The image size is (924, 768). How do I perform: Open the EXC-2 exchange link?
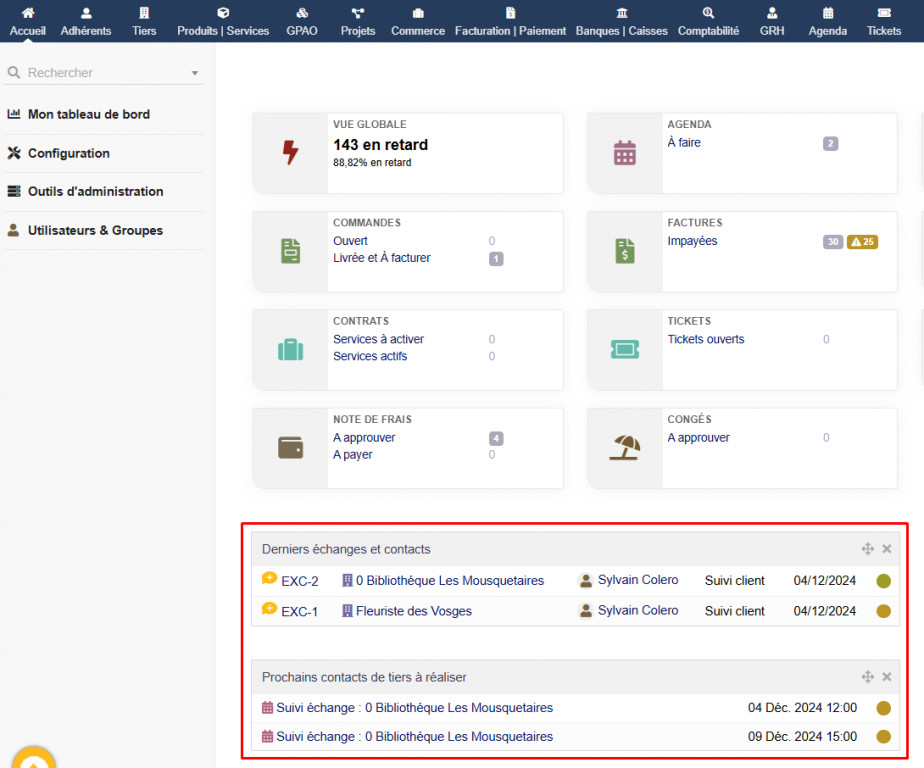point(299,581)
